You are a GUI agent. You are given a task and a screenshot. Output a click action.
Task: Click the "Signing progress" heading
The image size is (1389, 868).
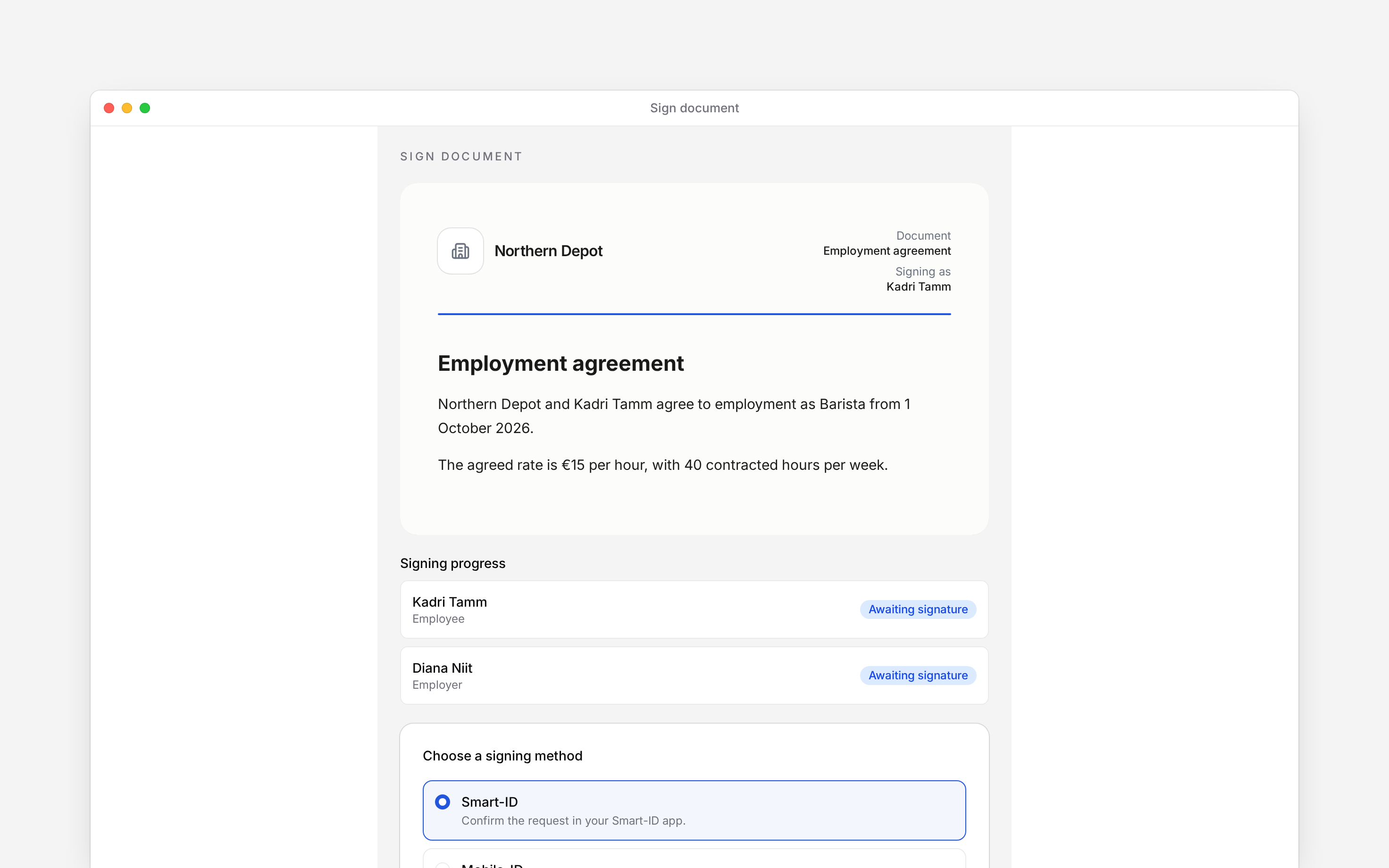(x=452, y=563)
